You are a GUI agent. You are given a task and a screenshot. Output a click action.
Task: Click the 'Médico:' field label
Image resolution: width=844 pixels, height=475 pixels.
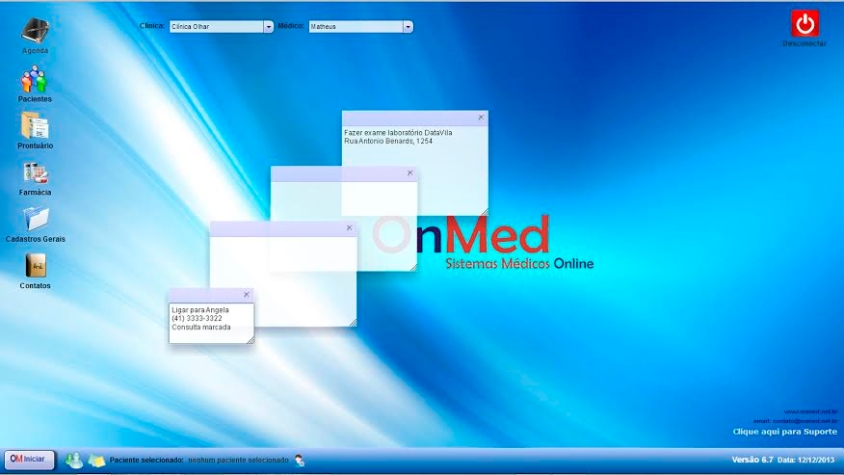291,26
